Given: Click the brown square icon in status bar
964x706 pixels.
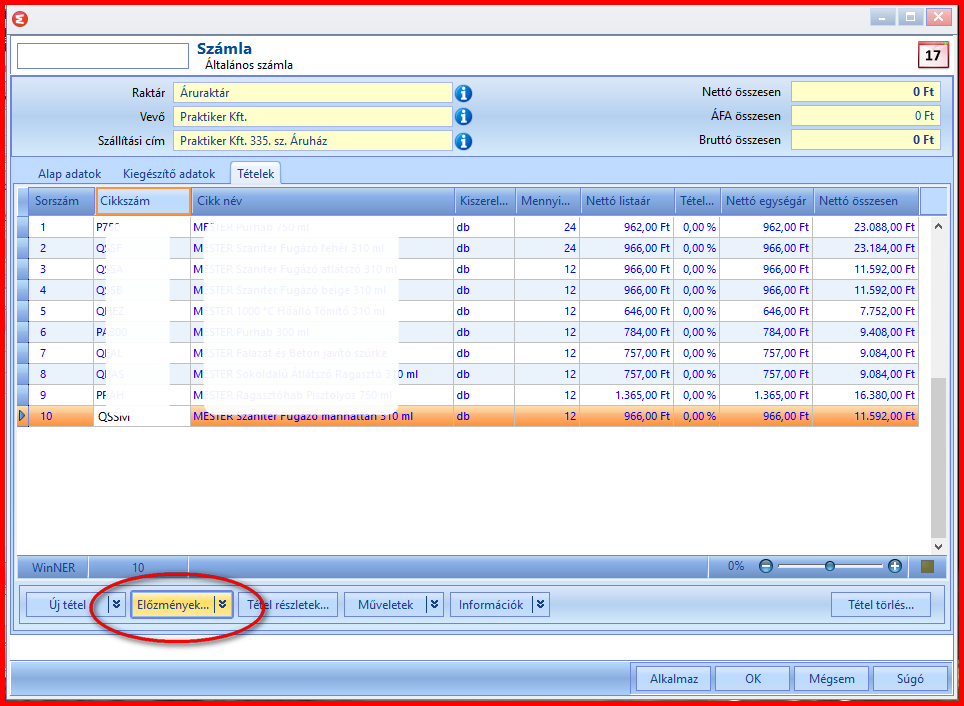Looking at the screenshot, I should click(x=928, y=566).
